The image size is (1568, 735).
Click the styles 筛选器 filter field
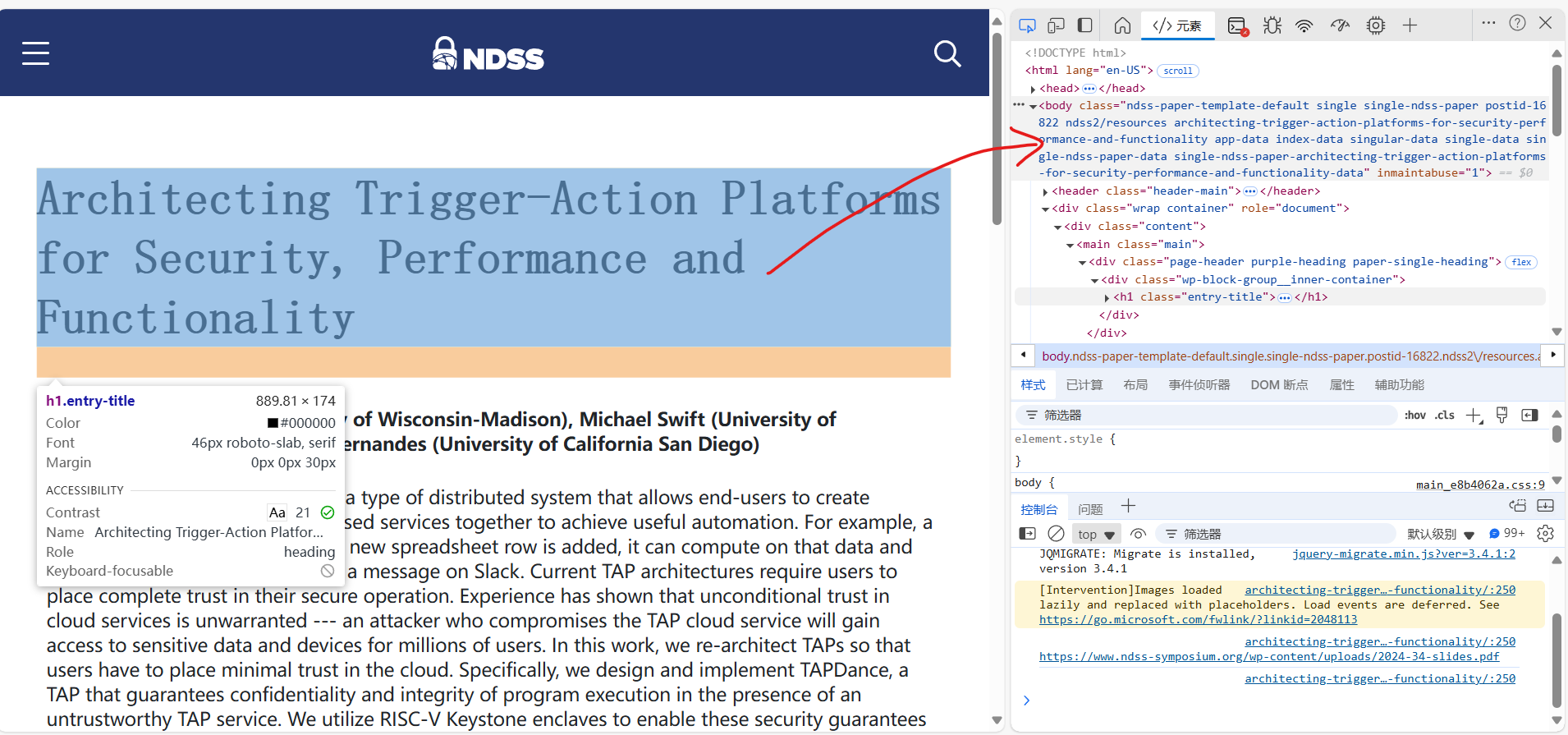[1206, 416]
